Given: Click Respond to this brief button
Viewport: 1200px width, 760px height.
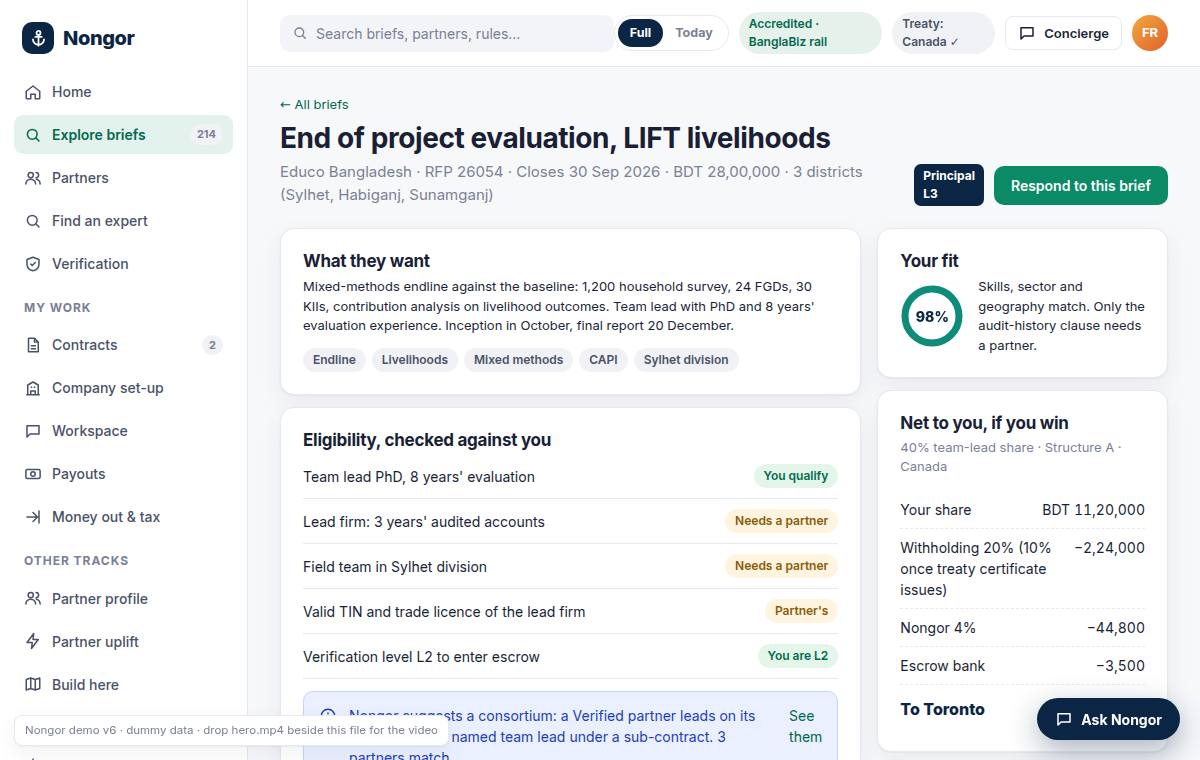Looking at the screenshot, I should [1081, 186].
